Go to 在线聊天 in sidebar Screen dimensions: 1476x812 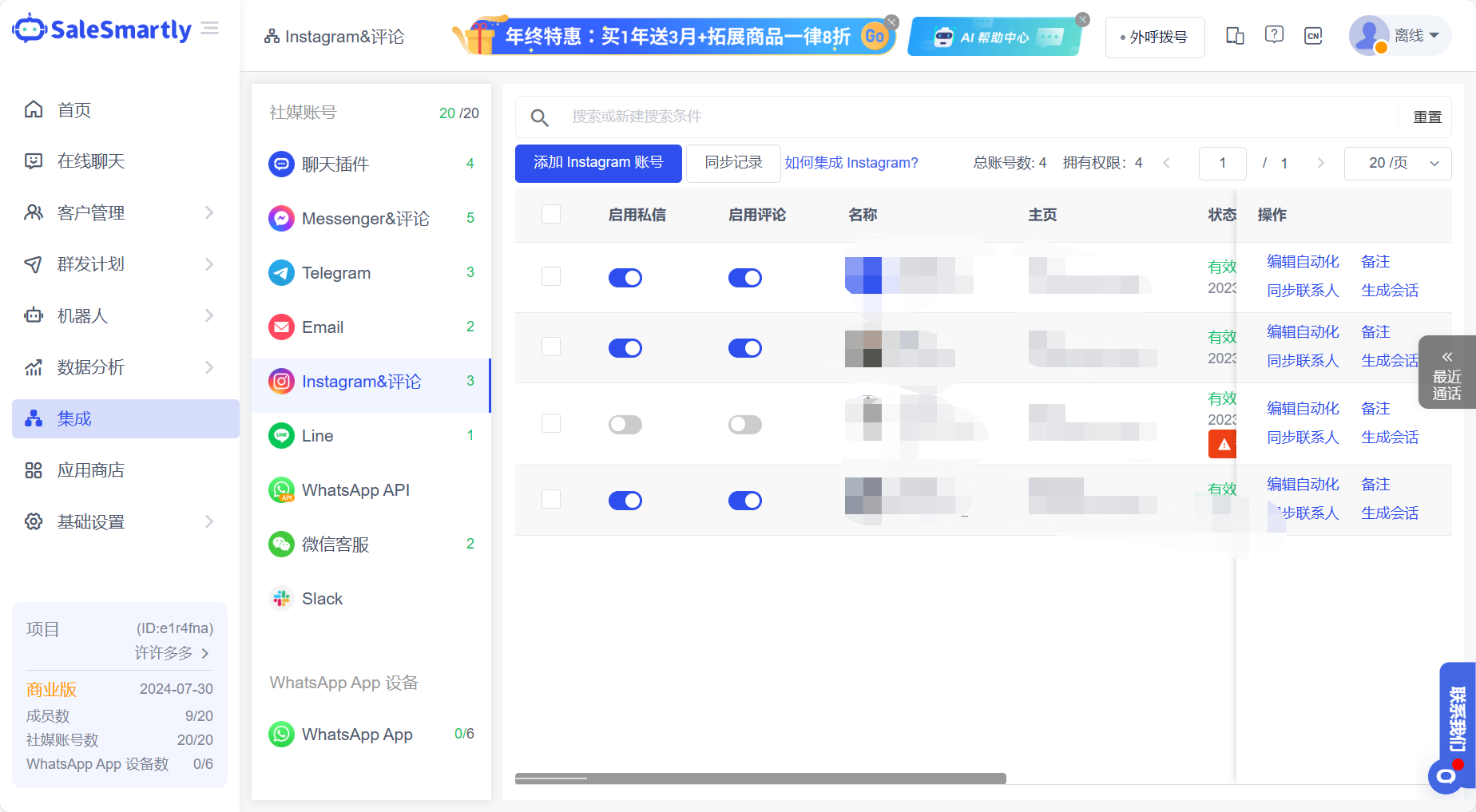coord(91,161)
